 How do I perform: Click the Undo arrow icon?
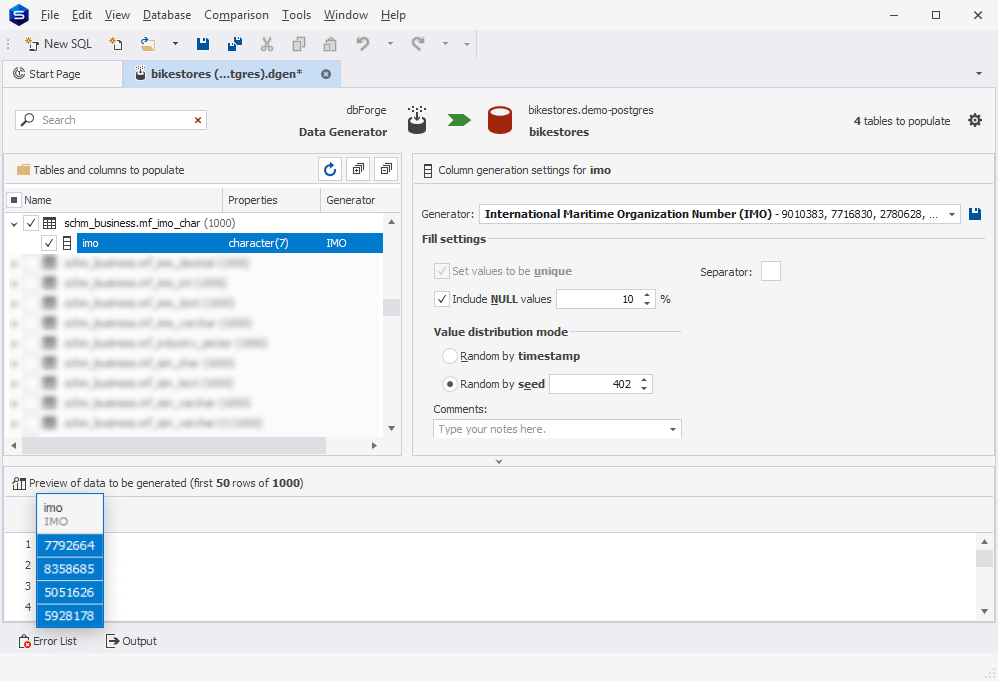pos(363,44)
